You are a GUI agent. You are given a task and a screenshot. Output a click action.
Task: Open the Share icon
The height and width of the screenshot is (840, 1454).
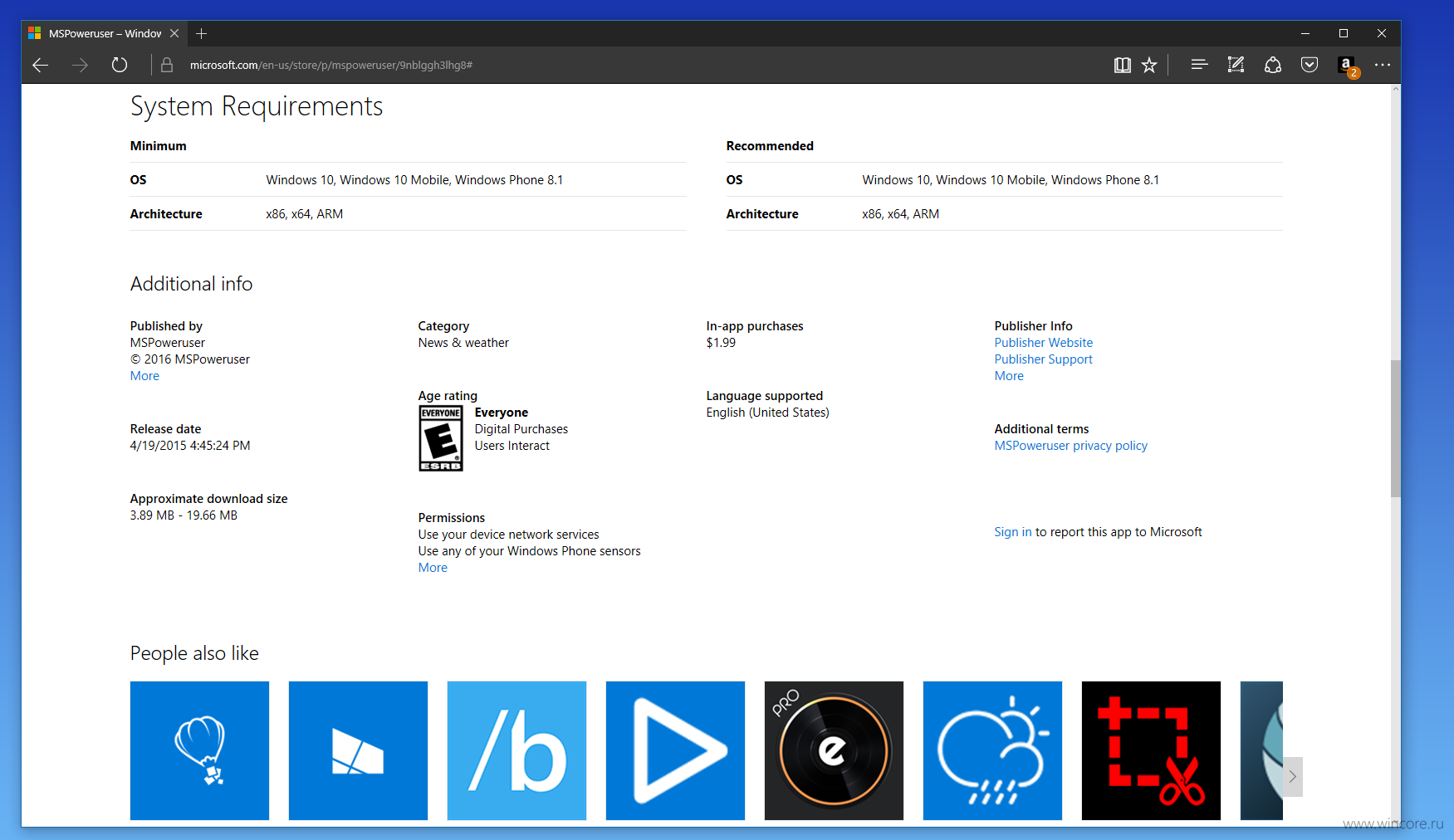coord(1272,65)
